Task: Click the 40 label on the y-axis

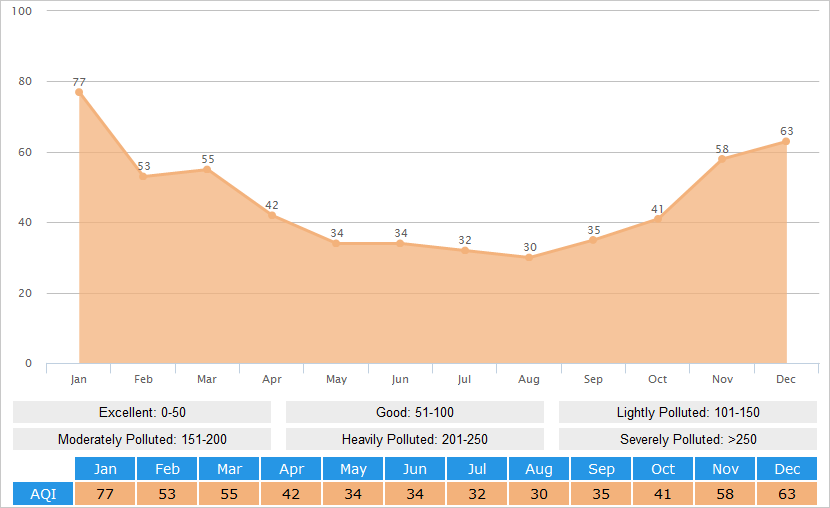Action: click(x=25, y=222)
